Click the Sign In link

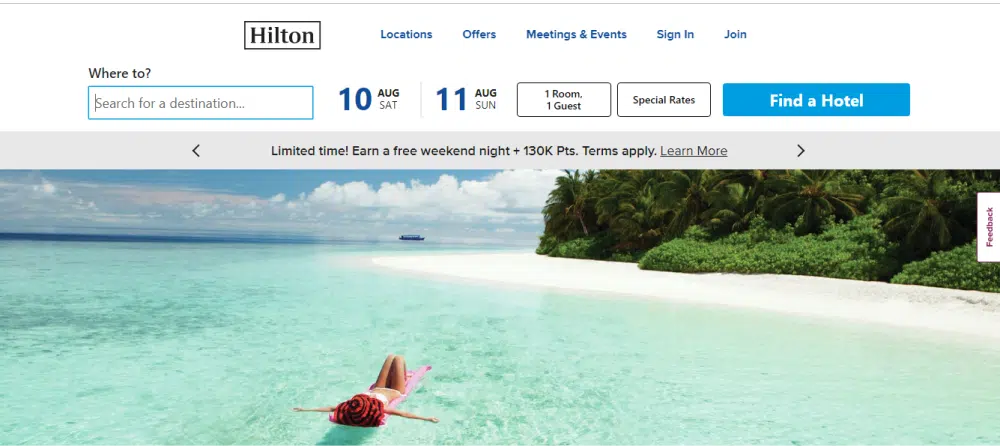(x=675, y=34)
